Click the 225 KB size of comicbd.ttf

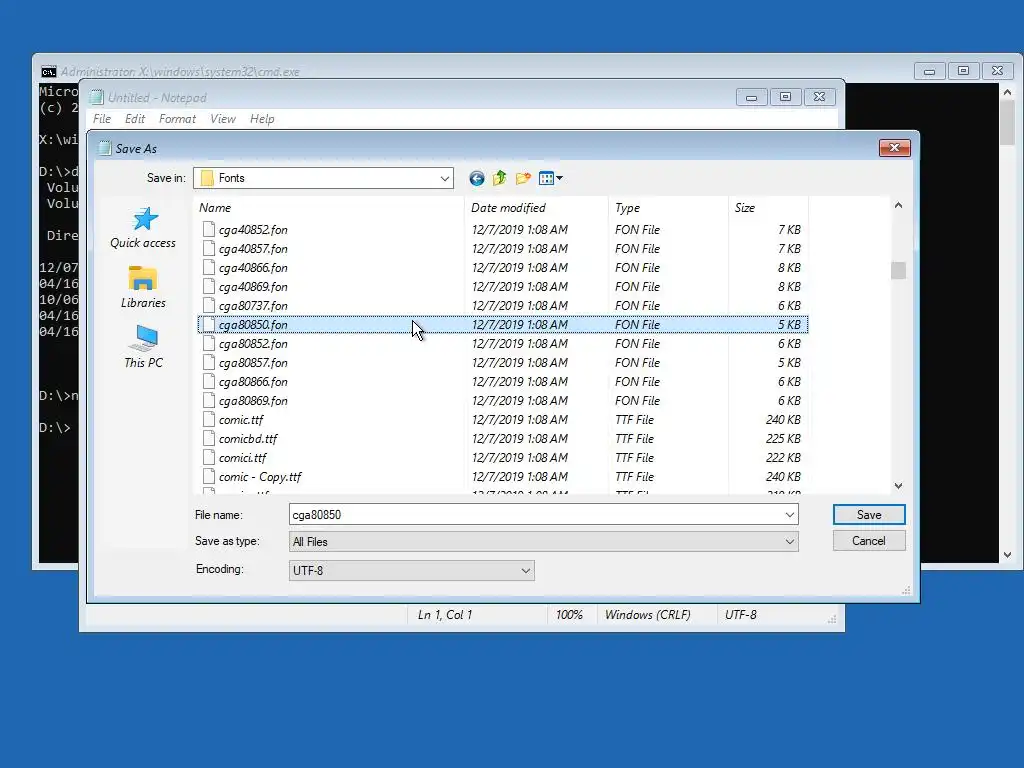tap(783, 438)
